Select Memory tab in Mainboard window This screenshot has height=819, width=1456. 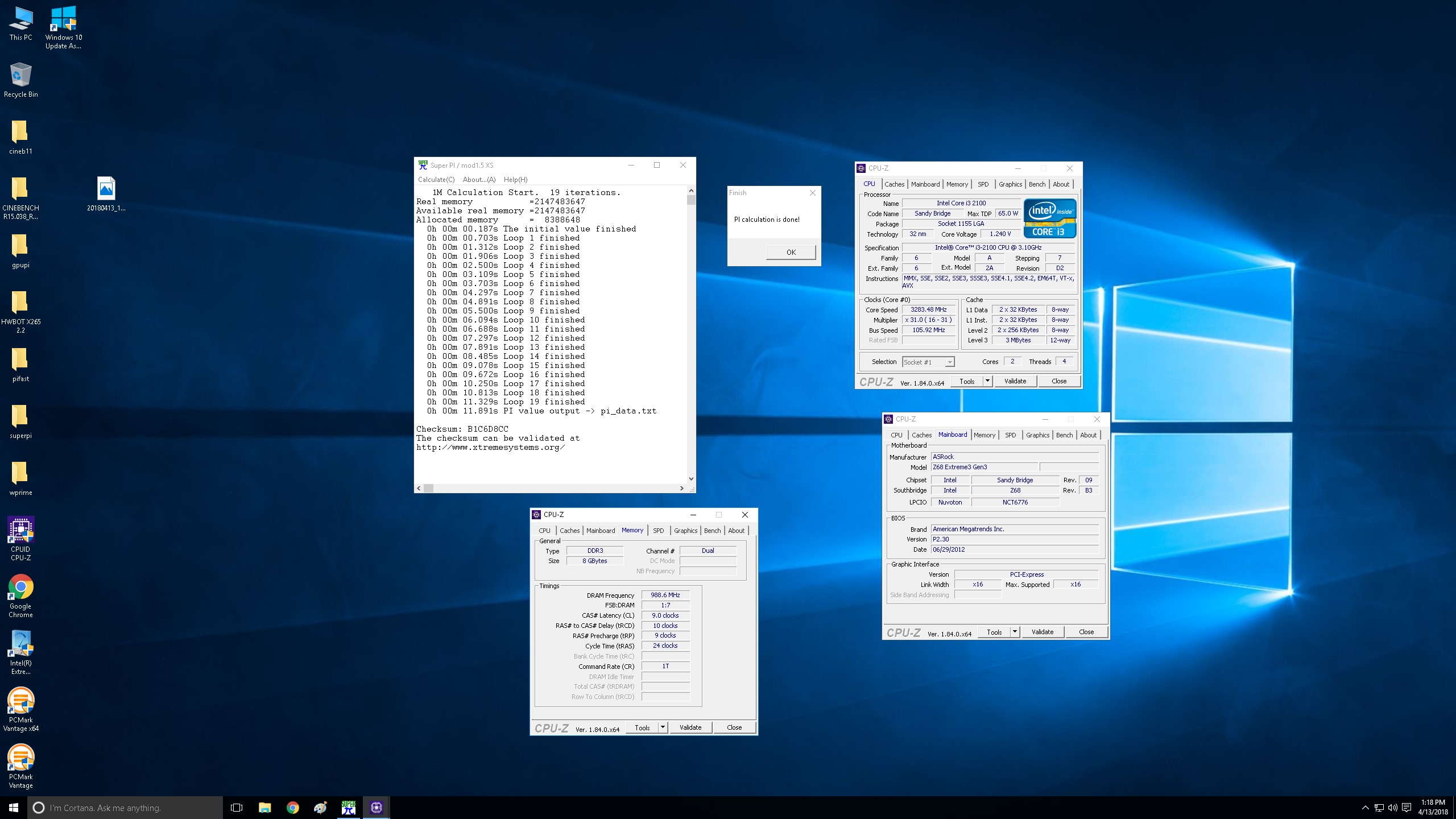point(985,435)
